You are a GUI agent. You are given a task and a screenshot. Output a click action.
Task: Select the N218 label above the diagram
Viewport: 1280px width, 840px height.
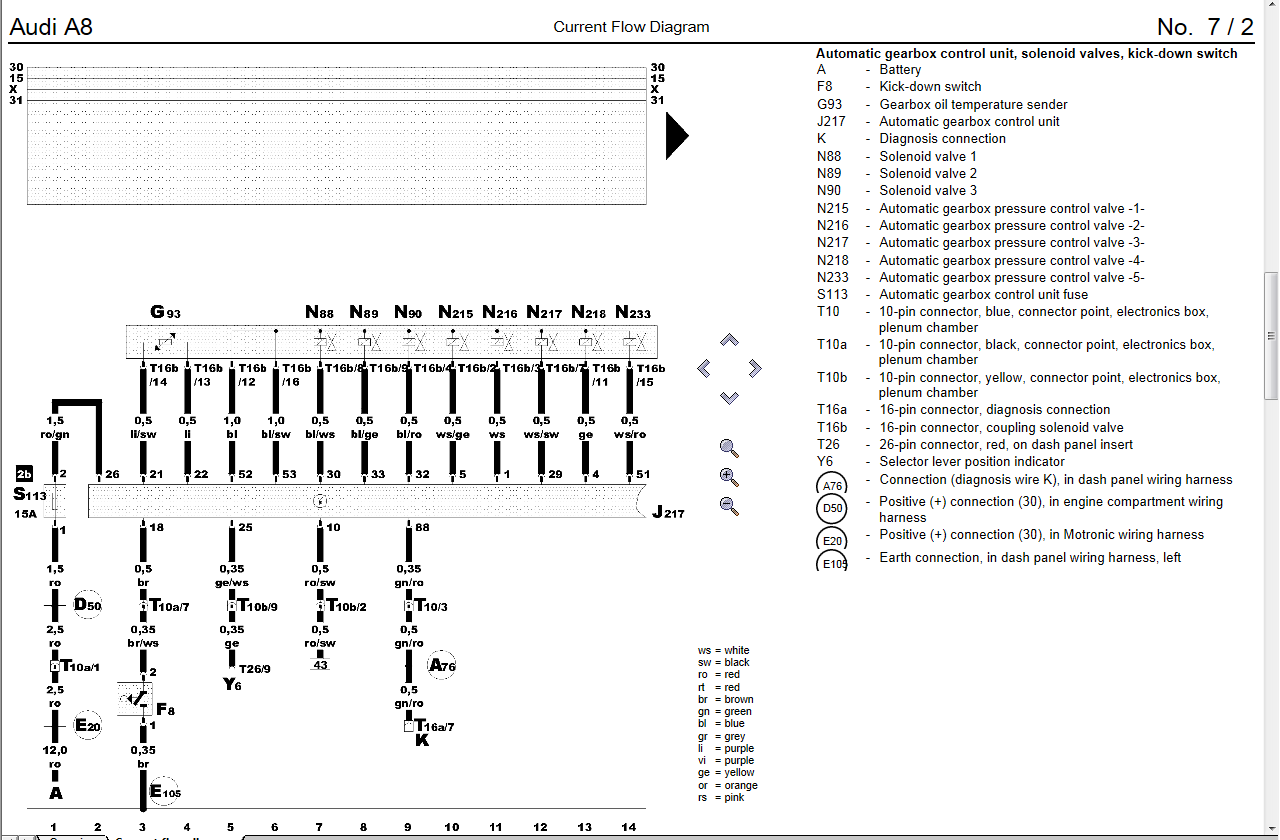coord(589,313)
